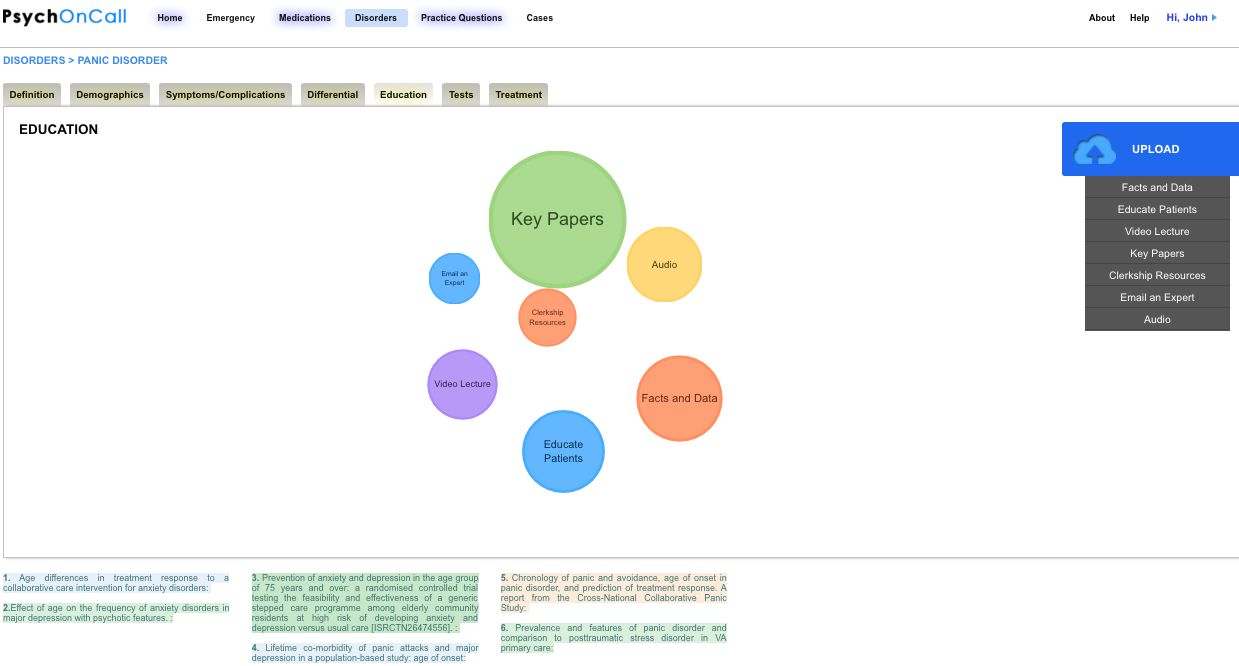Select the purple Video Lecture bubble

(x=462, y=384)
